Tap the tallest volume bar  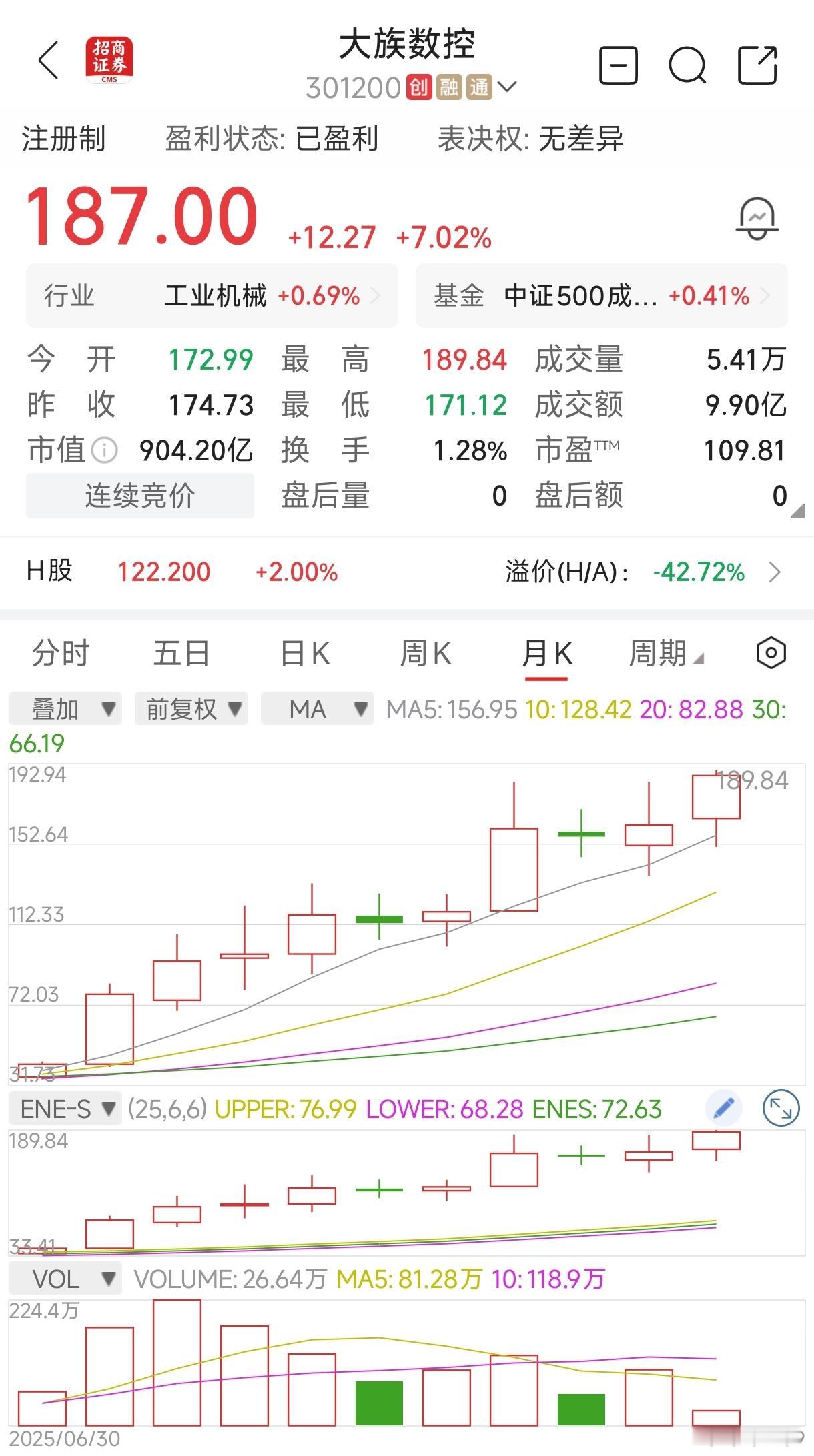[x=177, y=1362]
